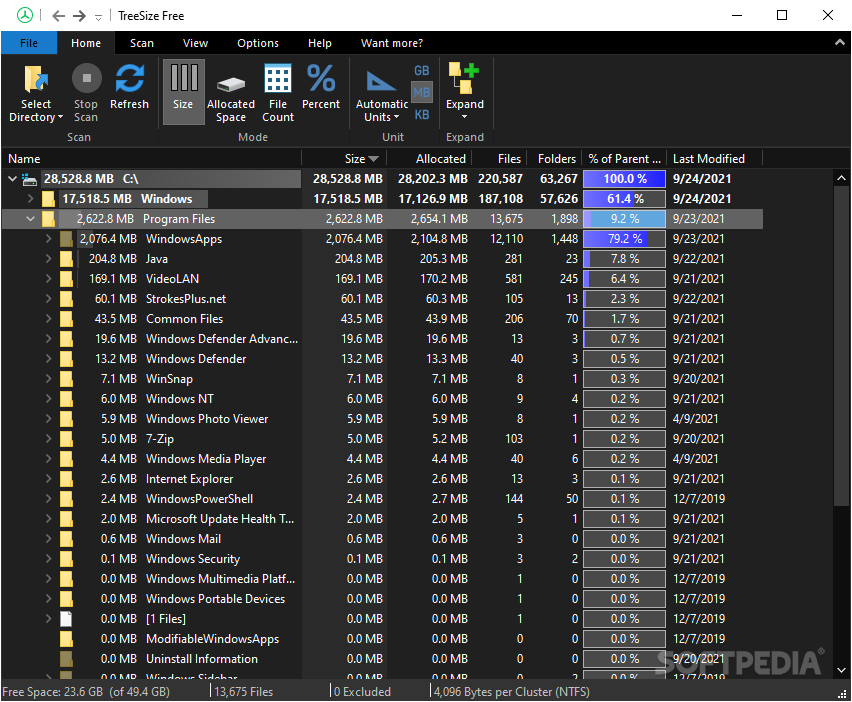The height and width of the screenshot is (702, 852).
Task: Sort by the Size column header
Action: pyautogui.click(x=344, y=159)
